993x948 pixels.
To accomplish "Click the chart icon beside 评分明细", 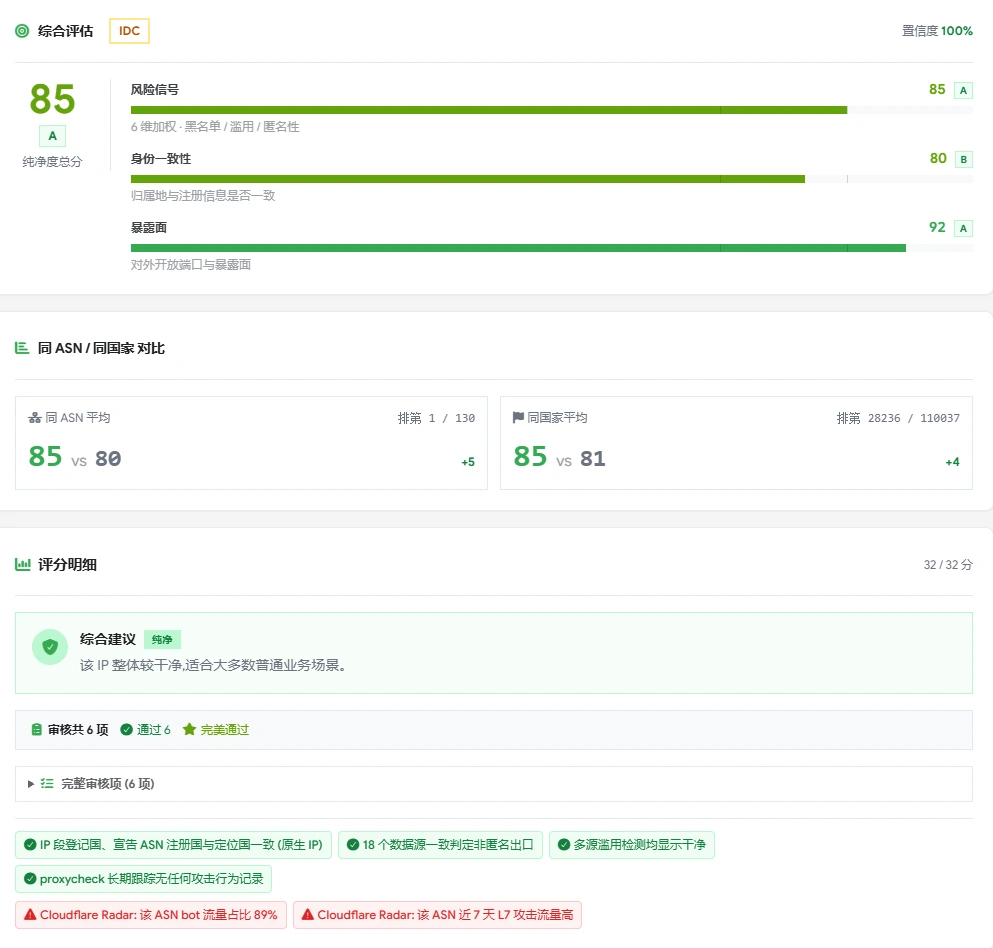I will 23,564.
